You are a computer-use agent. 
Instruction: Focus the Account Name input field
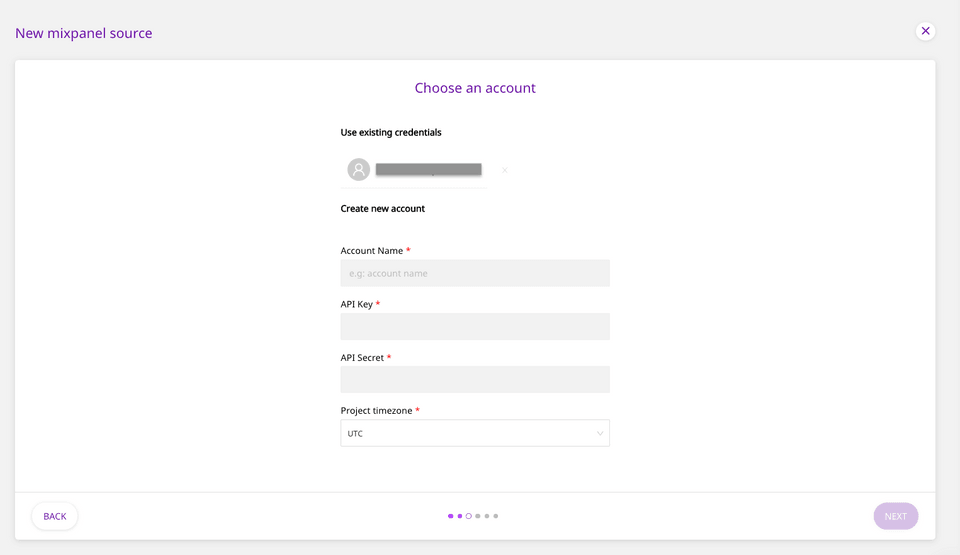[475, 273]
